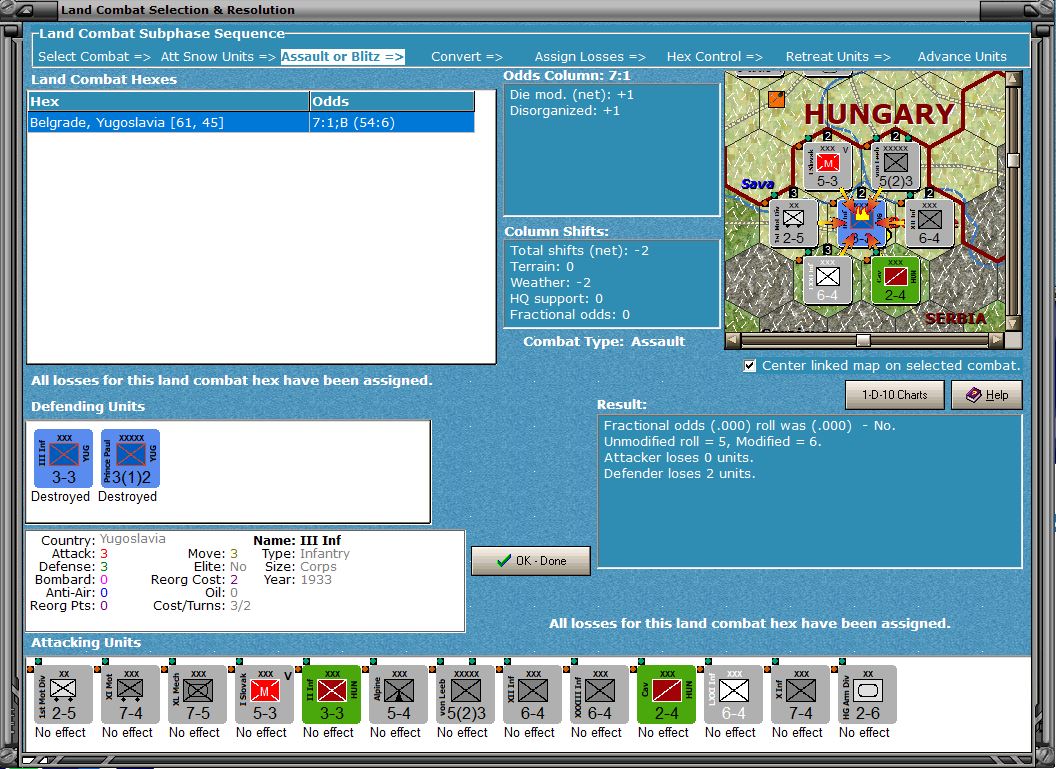Click the map scroll down arrow
Screen dimensions: 1056x769
(1013, 324)
